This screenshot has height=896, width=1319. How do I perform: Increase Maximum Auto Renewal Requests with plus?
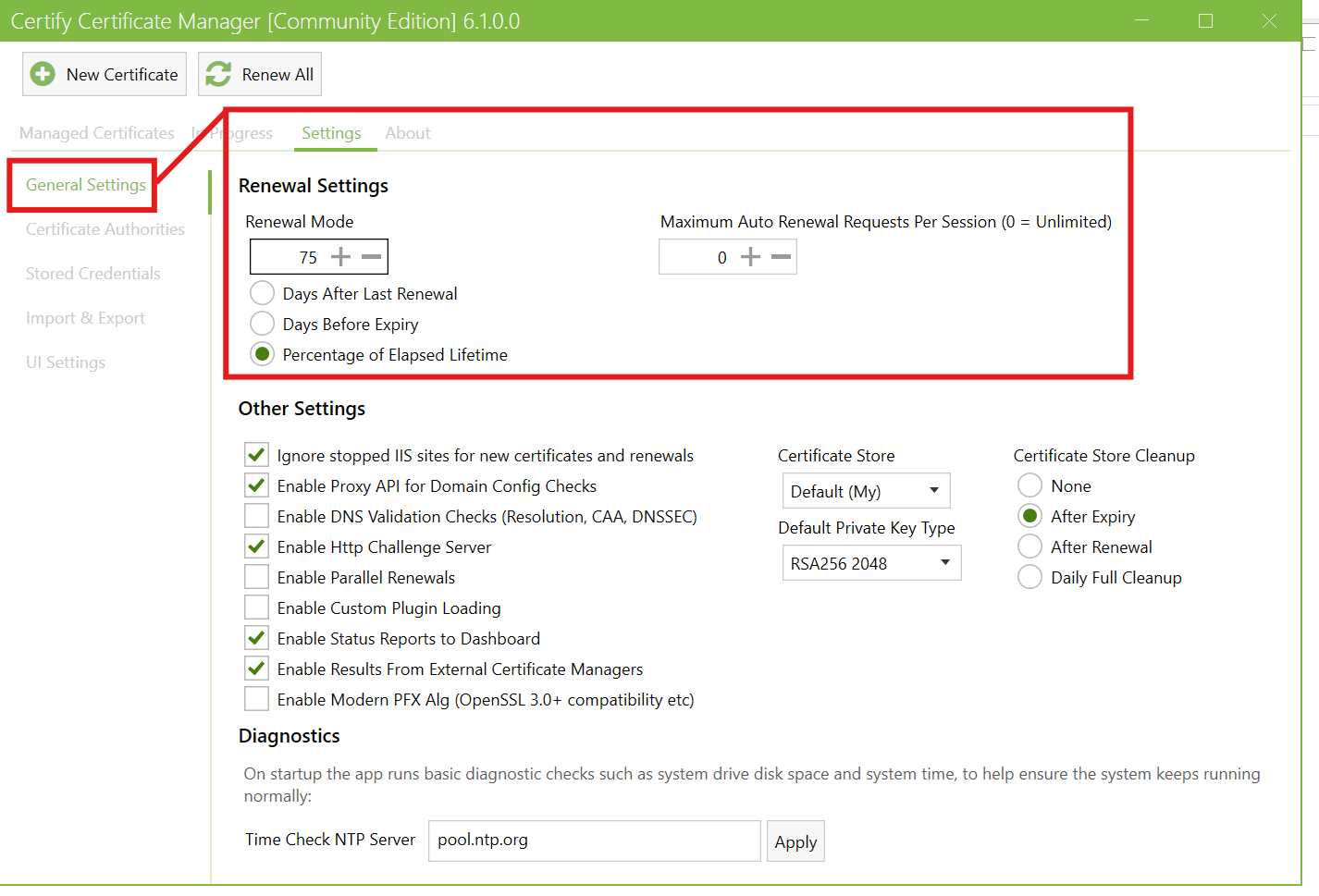tap(751, 257)
